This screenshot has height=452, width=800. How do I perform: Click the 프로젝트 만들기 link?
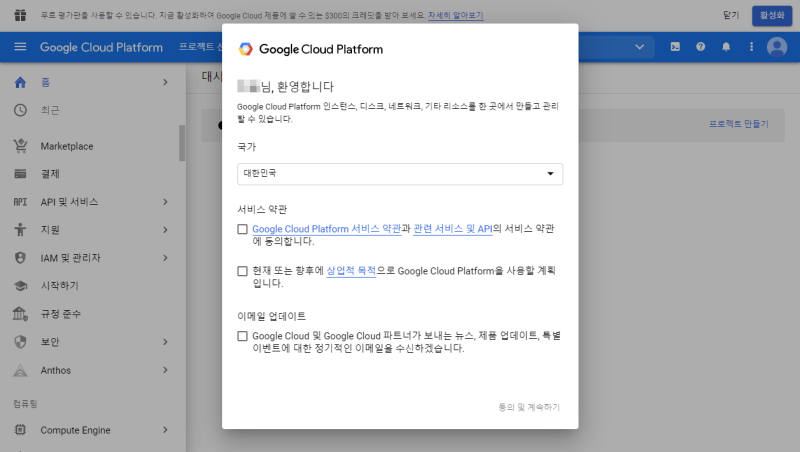738,124
